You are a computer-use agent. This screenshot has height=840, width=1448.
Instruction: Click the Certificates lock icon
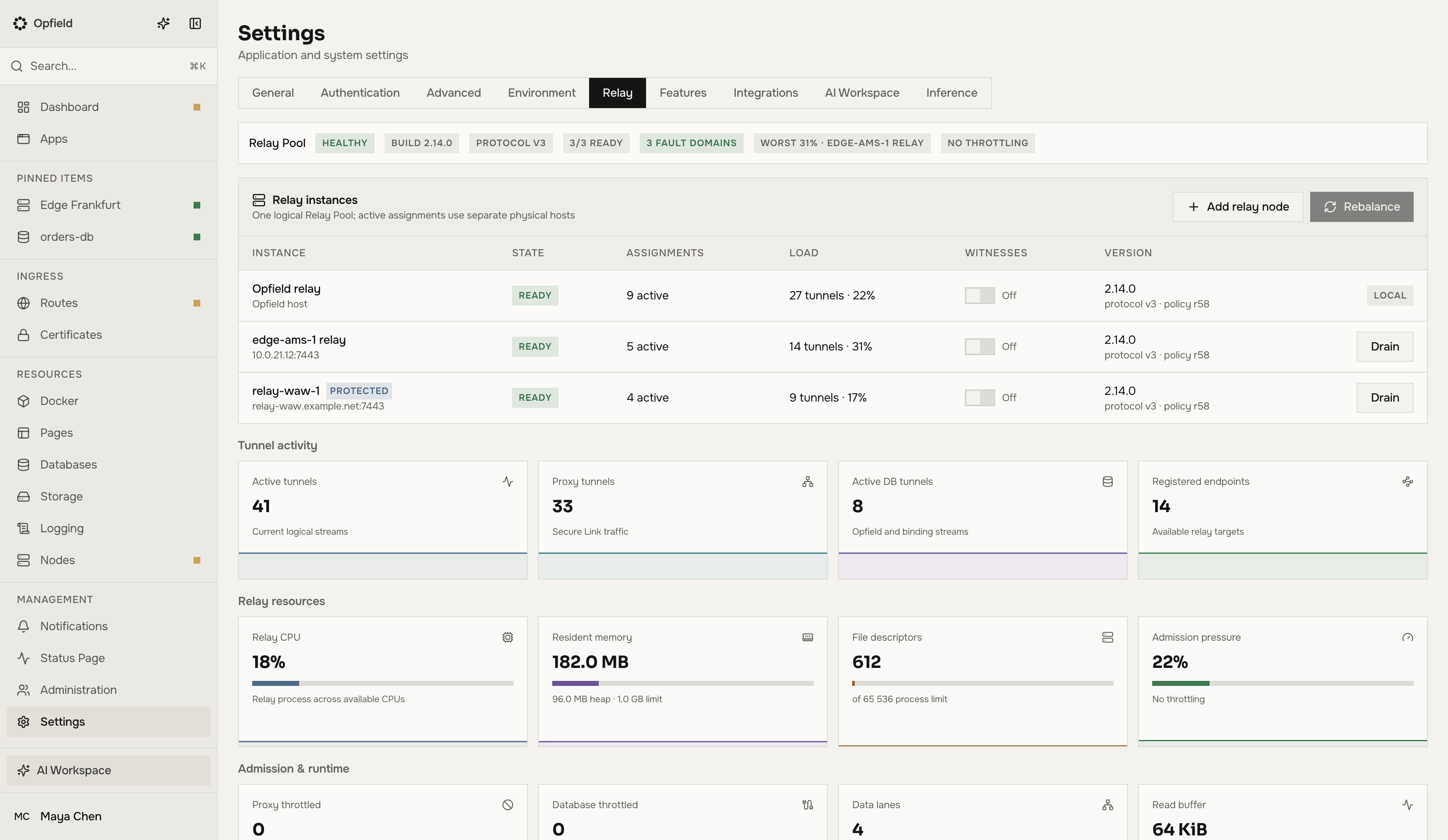(23, 335)
